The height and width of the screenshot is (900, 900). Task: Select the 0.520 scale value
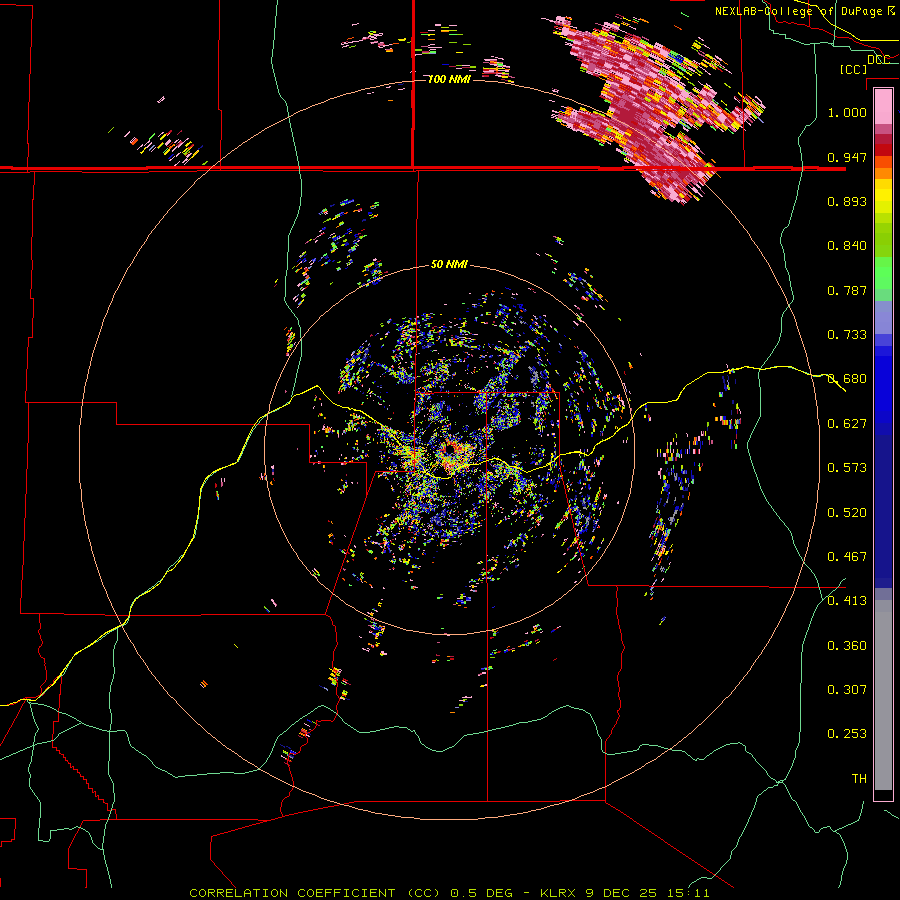point(847,513)
